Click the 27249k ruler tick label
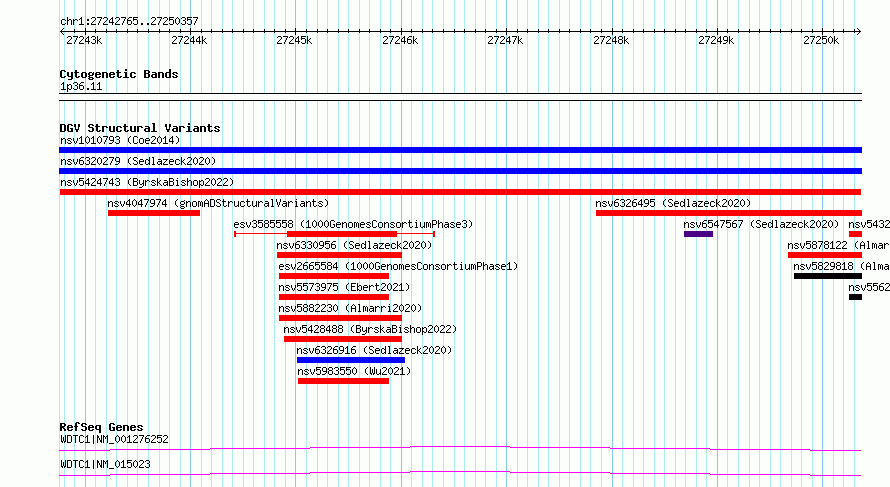890x487 pixels. (716, 41)
